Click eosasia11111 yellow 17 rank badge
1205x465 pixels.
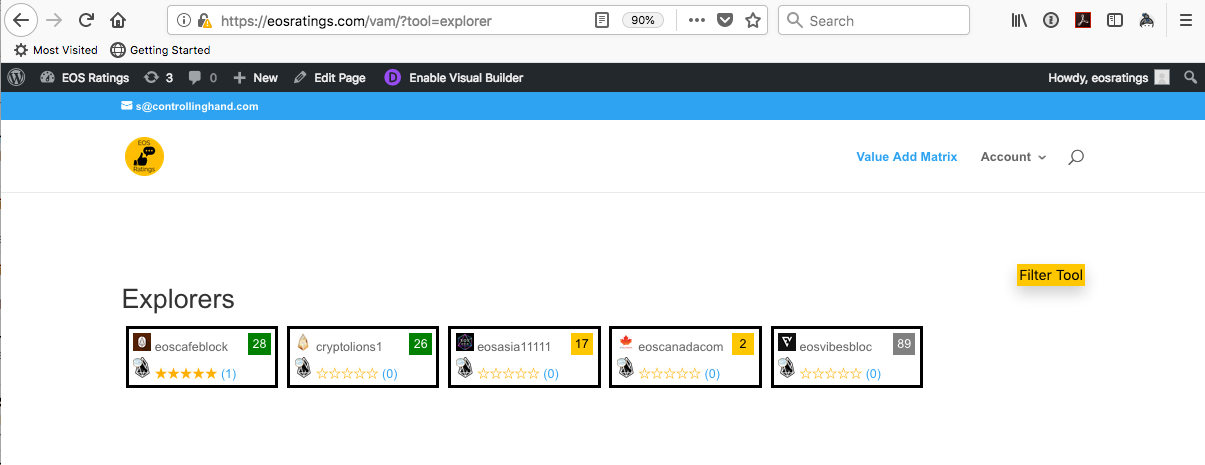click(x=582, y=344)
